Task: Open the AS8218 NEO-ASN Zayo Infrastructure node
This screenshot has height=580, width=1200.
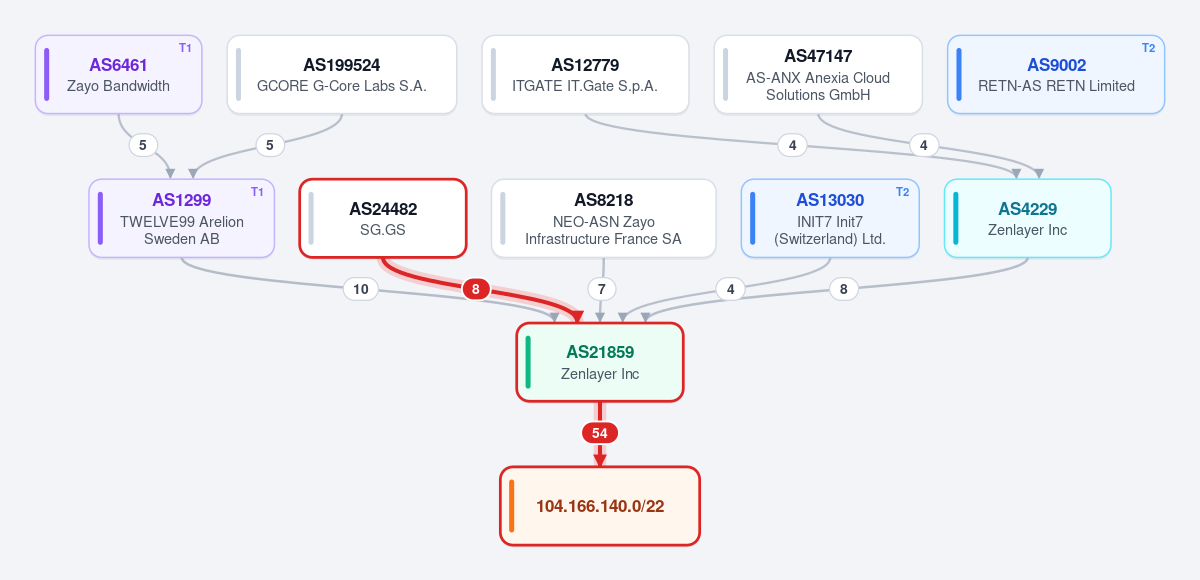Action: (604, 218)
